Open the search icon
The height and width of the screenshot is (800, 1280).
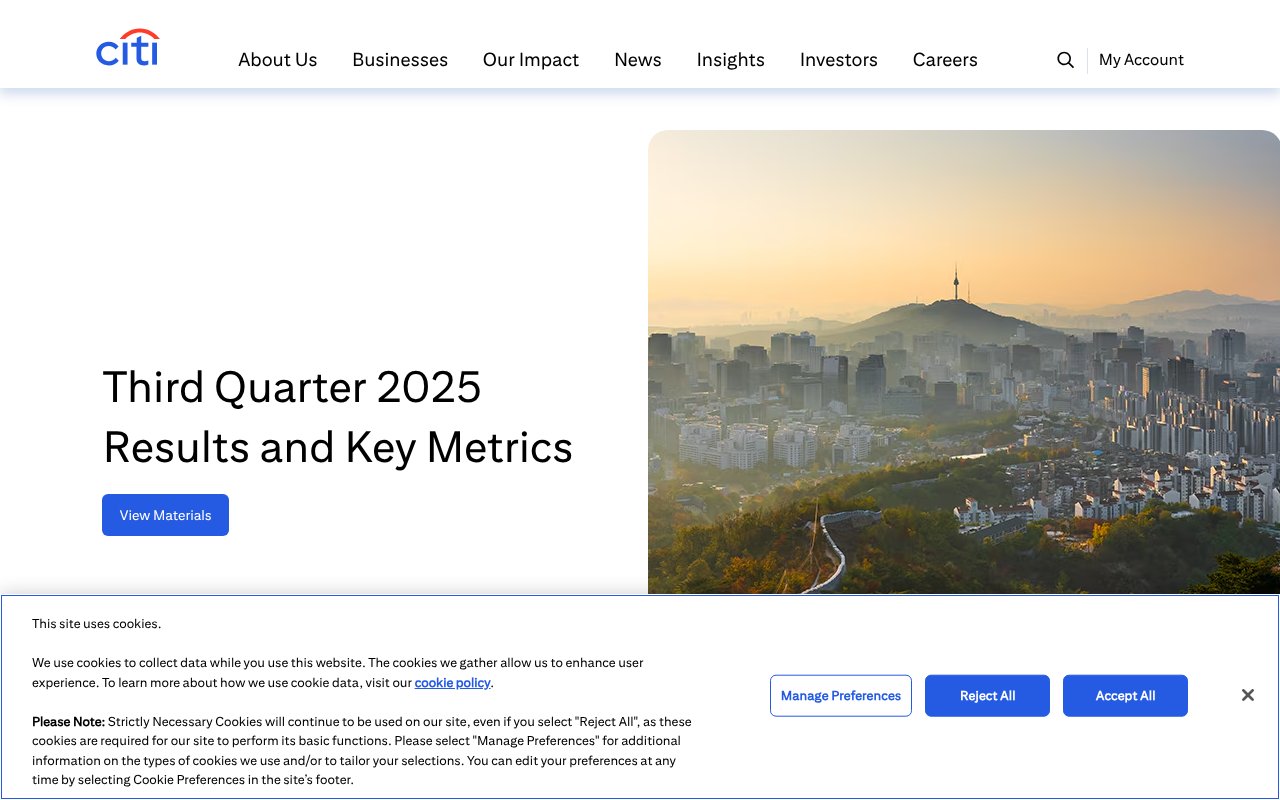[x=1065, y=60]
